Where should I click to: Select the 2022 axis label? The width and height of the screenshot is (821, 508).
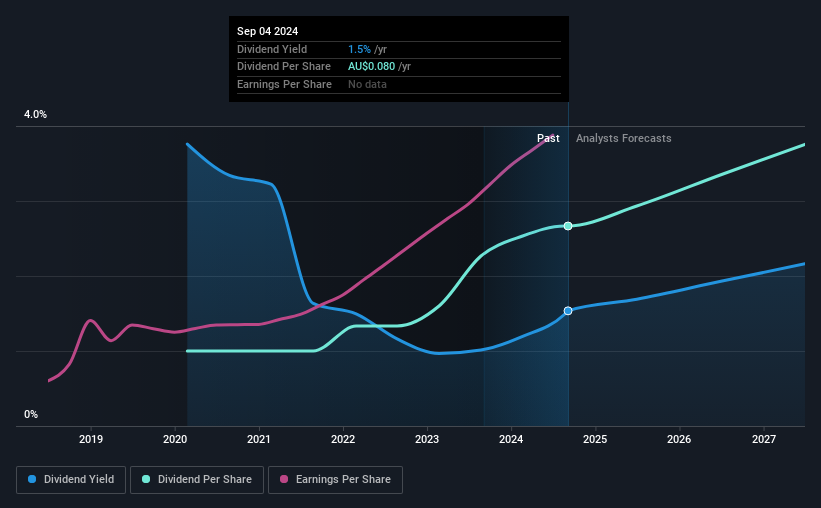pyautogui.click(x=343, y=439)
